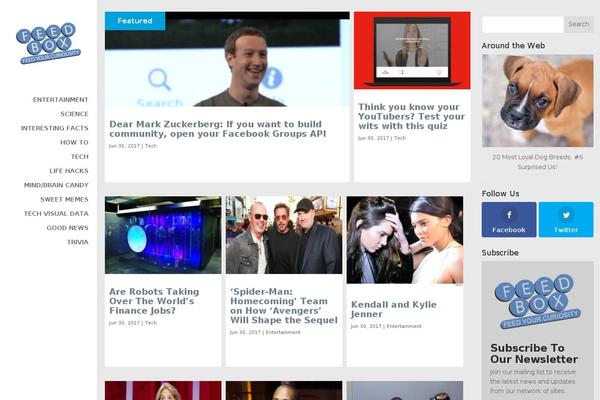Click the search input field
600x400 pixels.
click(x=523, y=24)
